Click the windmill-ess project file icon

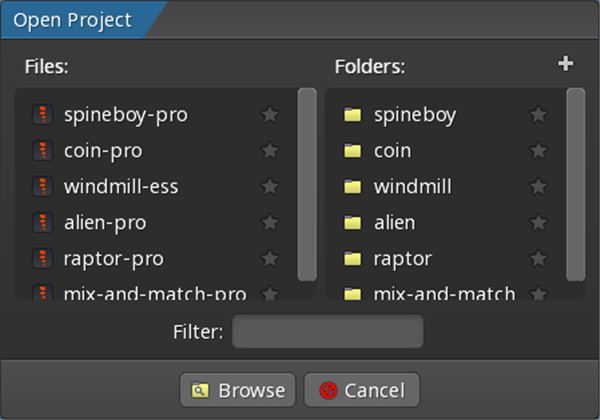click(41, 187)
